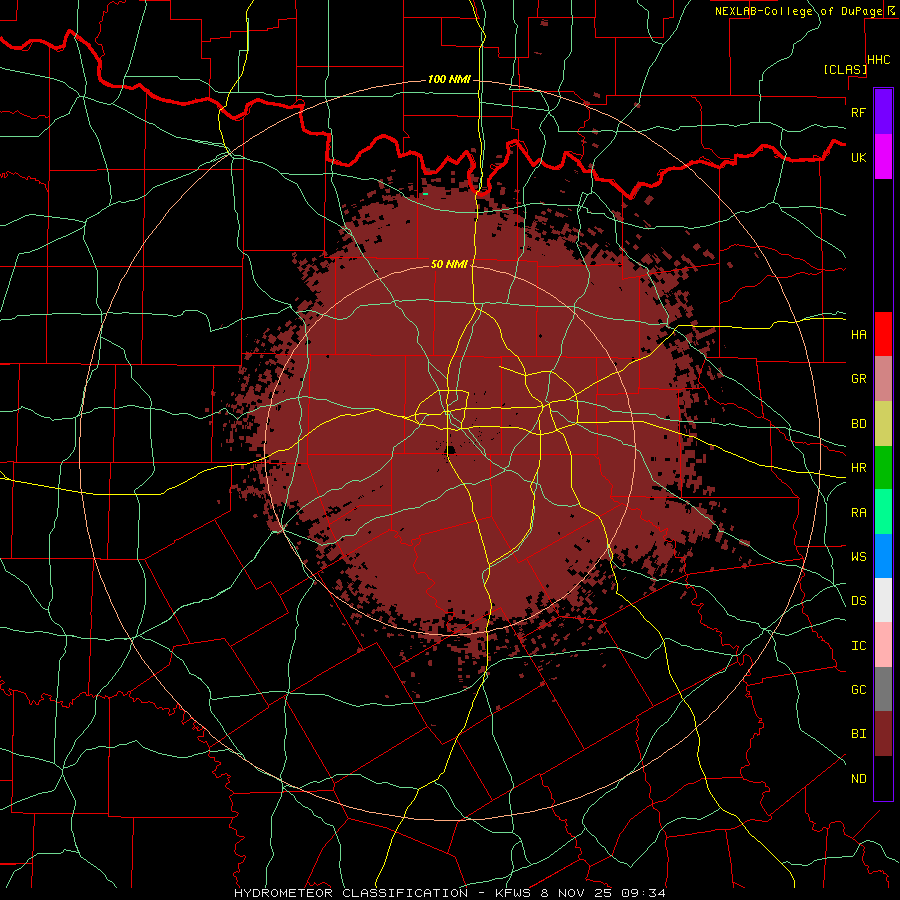Click the 'HHC' product code text
900x900 pixels.
(879, 60)
